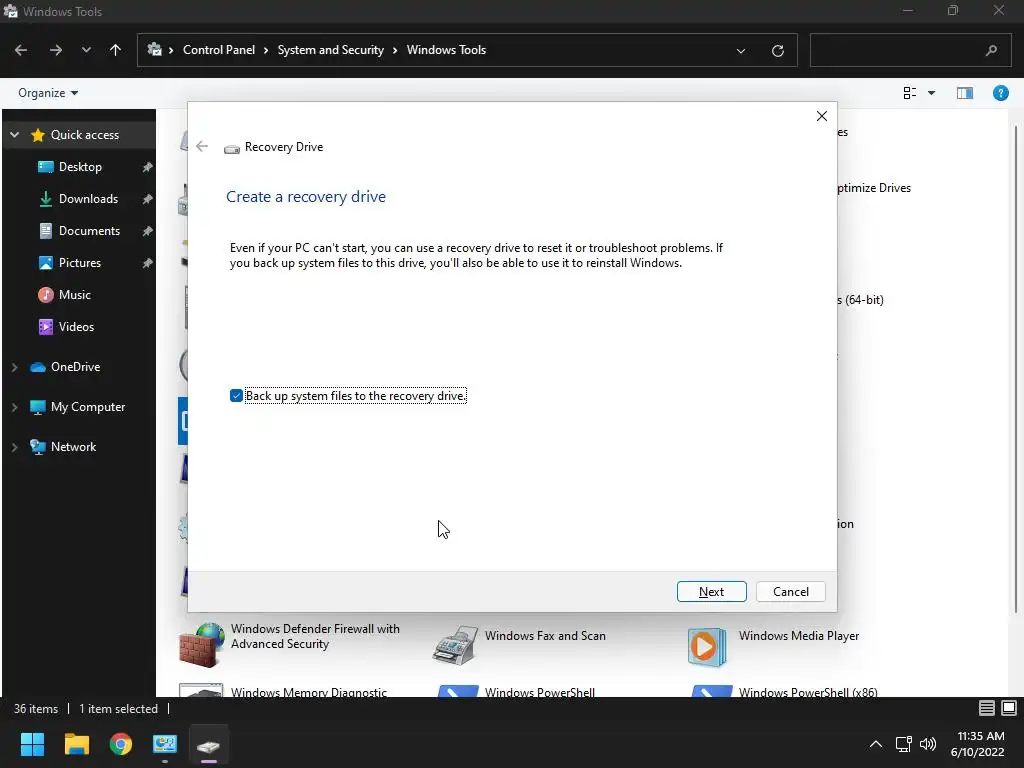Open the Organize menu

pyautogui.click(x=48, y=93)
